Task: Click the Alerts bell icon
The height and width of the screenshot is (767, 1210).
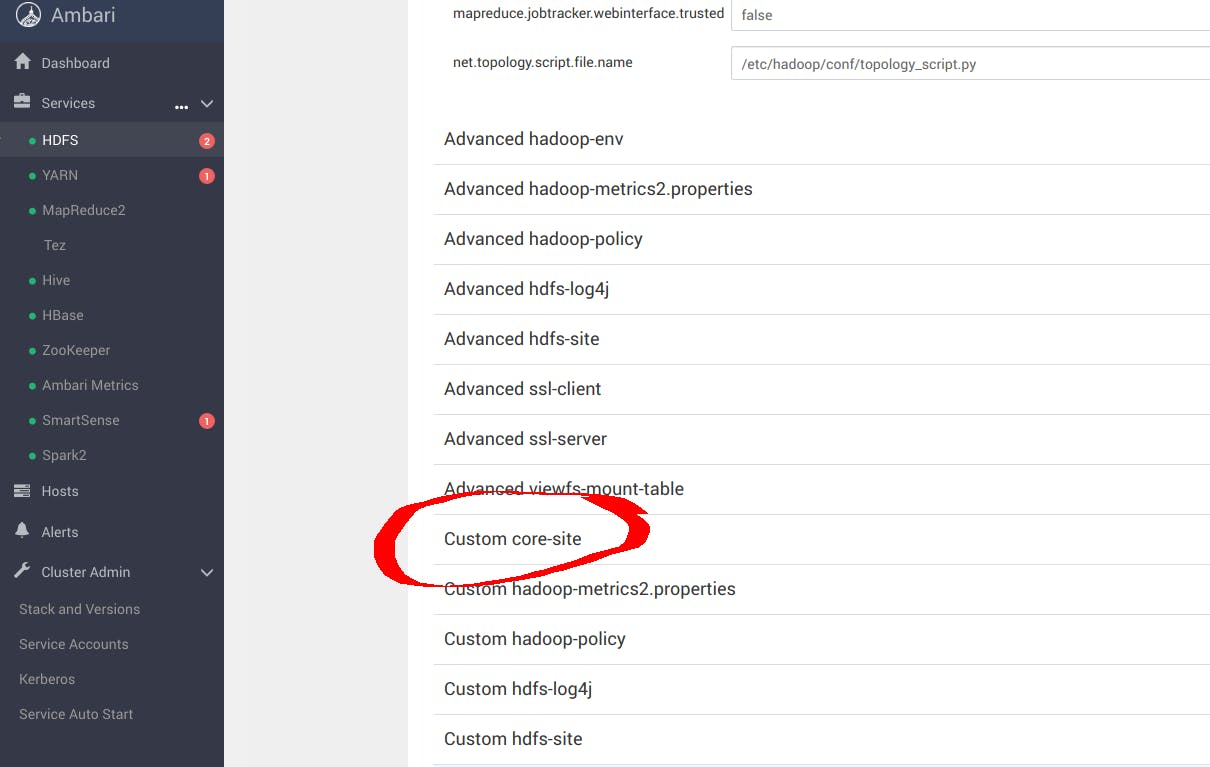Action: click(22, 531)
